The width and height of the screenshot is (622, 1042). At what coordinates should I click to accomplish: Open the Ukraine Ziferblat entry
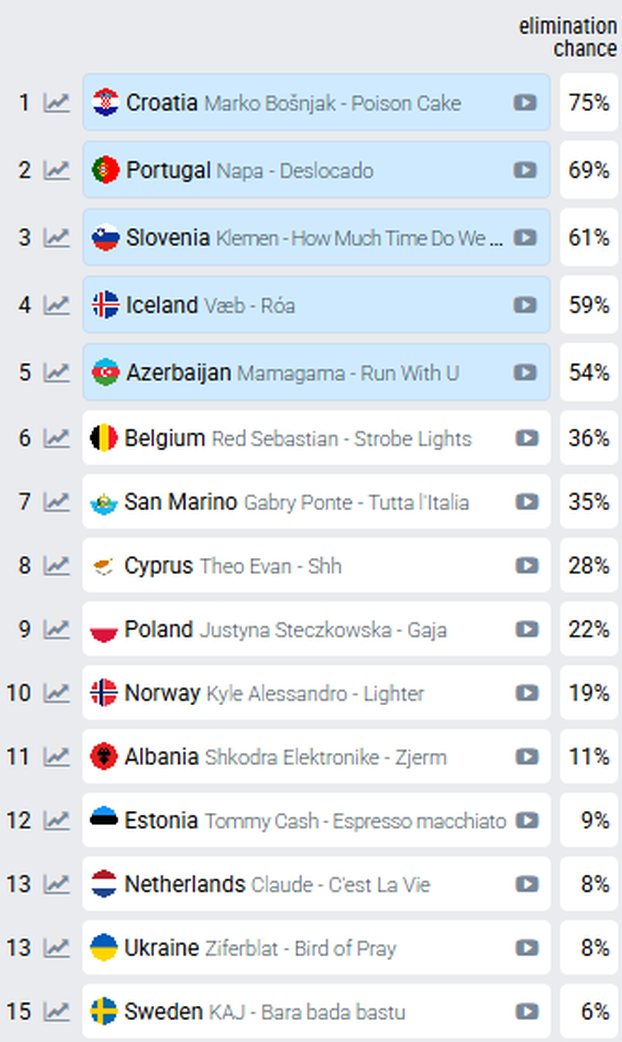(316, 948)
